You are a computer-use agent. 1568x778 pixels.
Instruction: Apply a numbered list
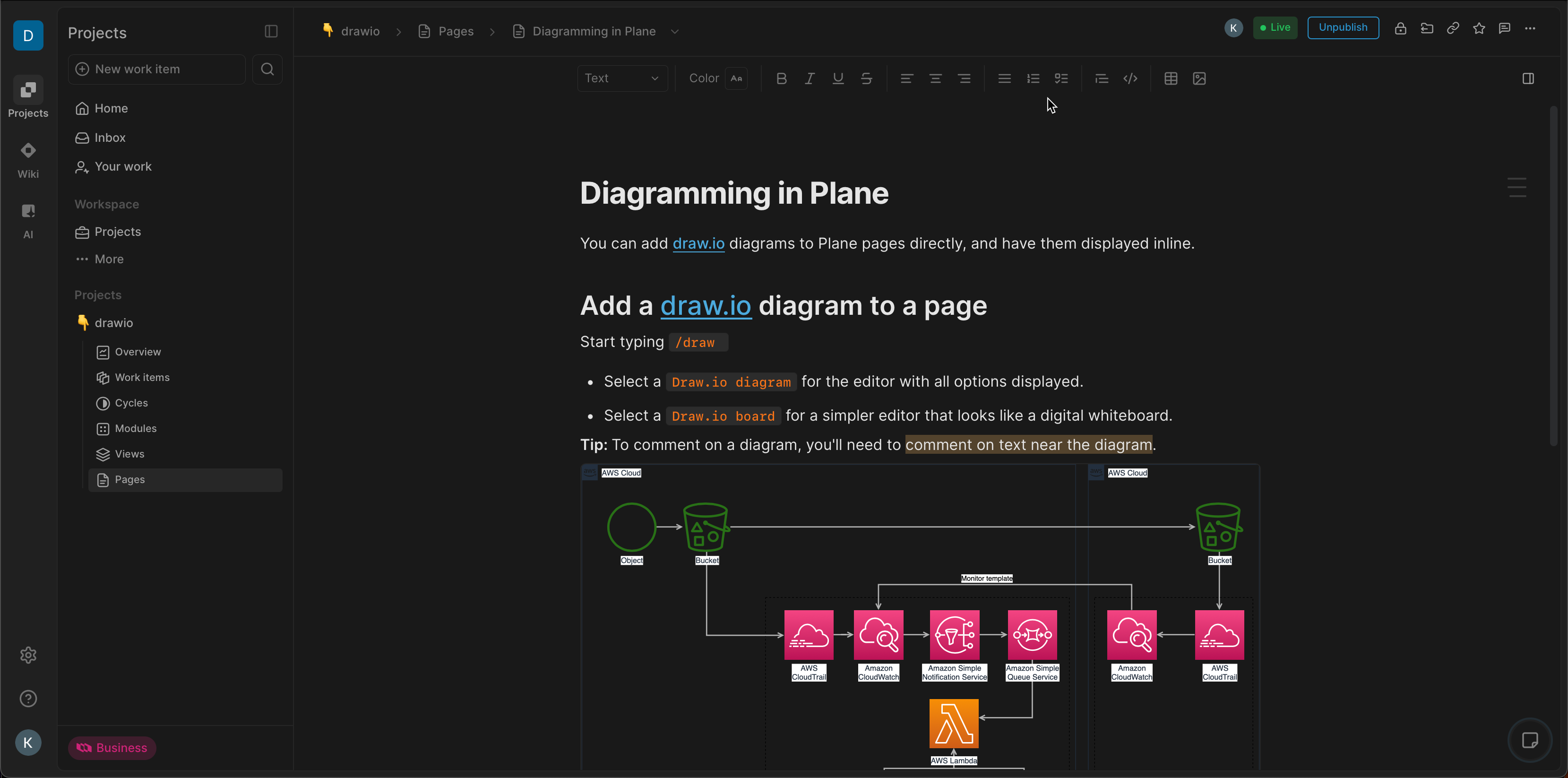click(1033, 78)
